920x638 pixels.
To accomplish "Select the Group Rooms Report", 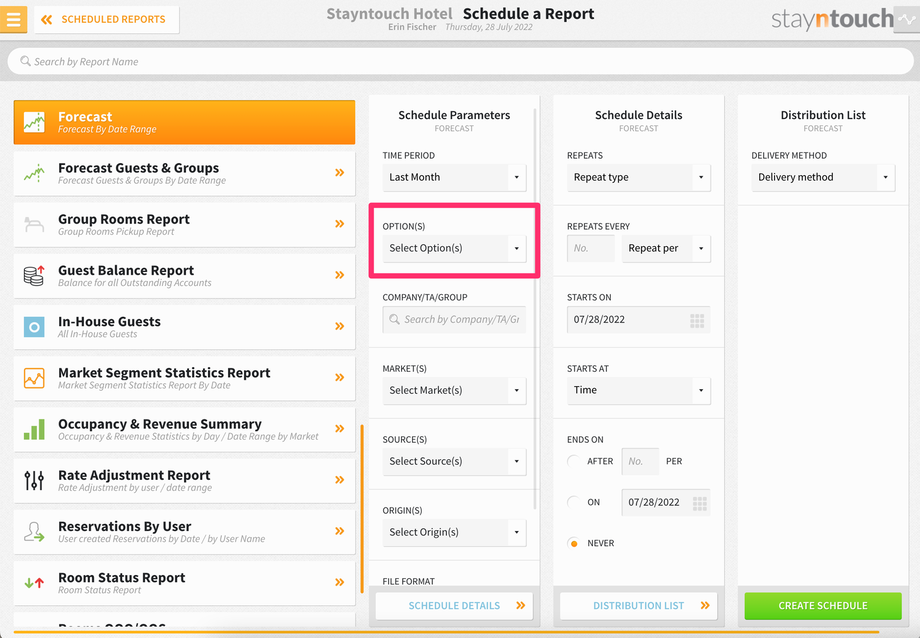I will pyautogui.click(x=184, y=224).
